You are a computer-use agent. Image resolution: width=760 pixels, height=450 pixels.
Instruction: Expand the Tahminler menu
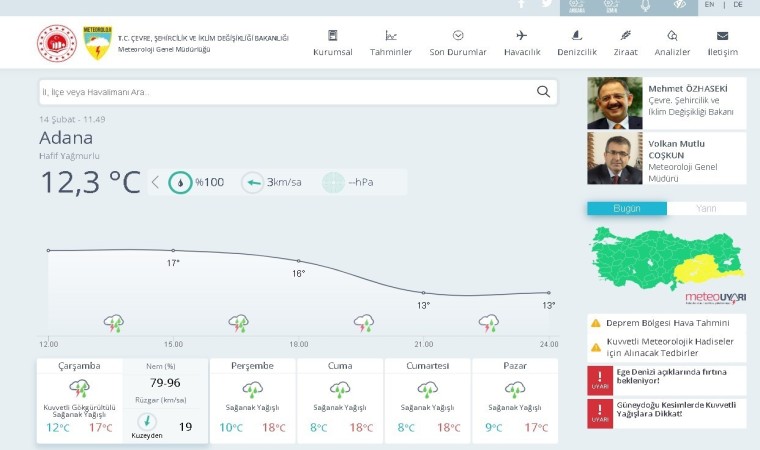coord(391,43)
